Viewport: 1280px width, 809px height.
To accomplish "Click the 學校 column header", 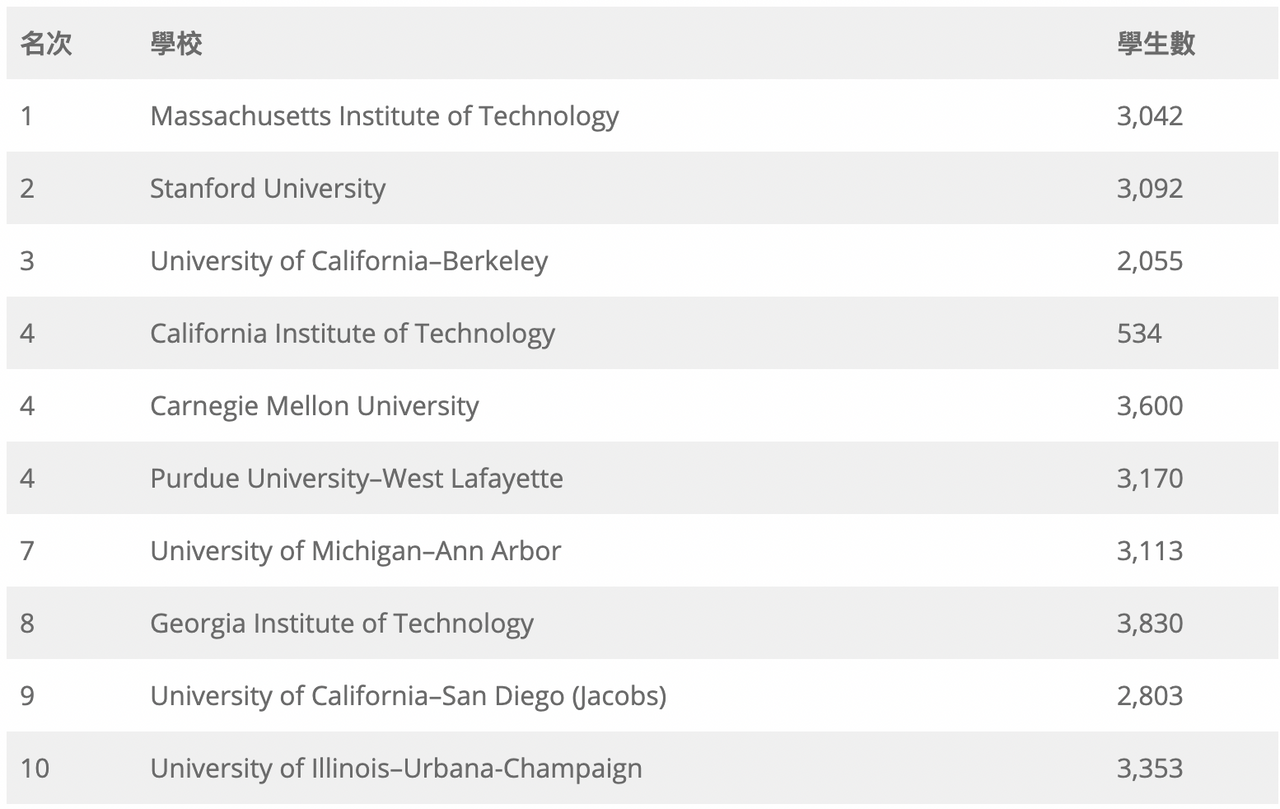I will [176, 43].
